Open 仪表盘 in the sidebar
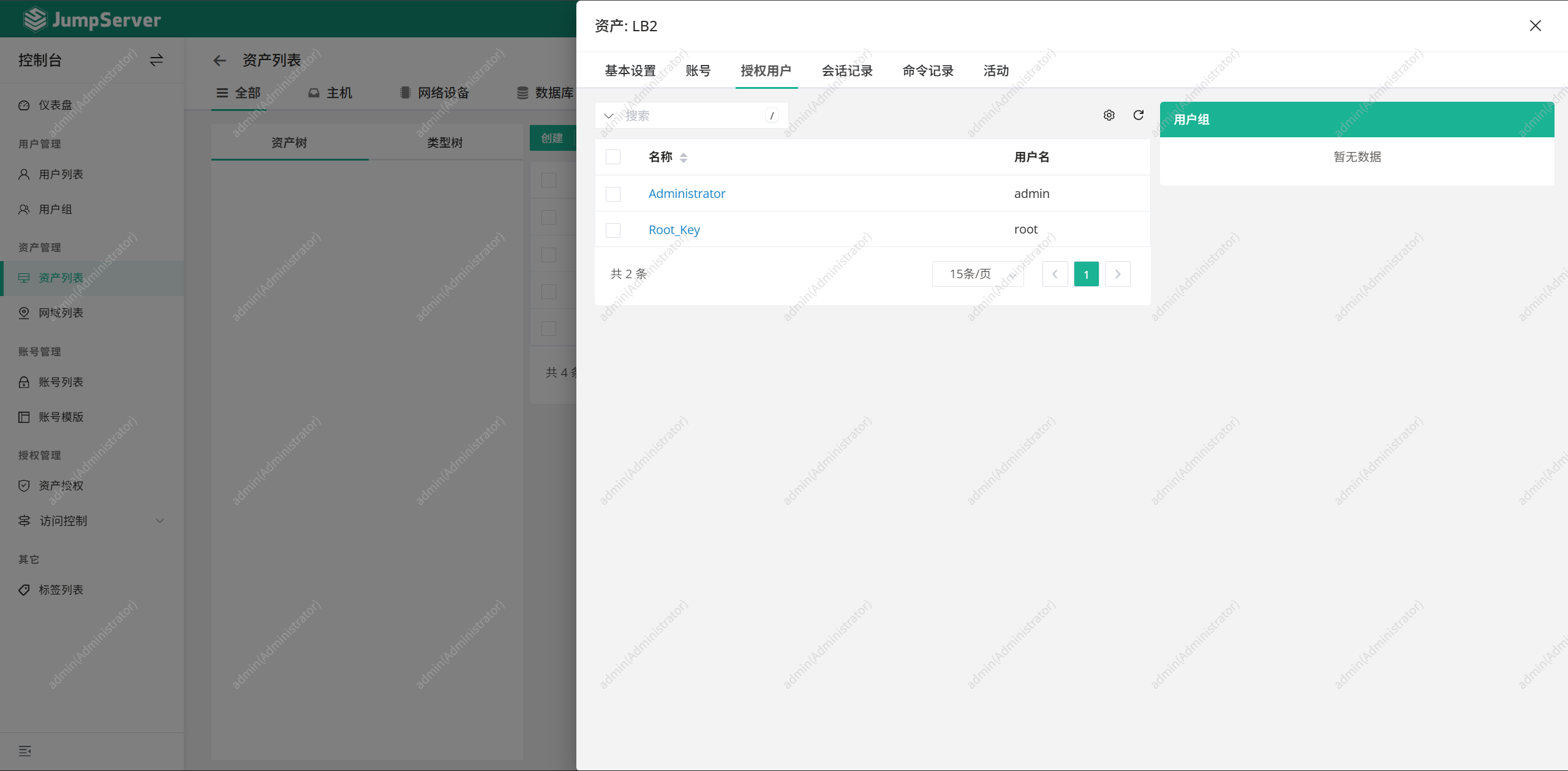This screenshot has width=1568, height=771. pyautogui.click(x=55, y=105)
